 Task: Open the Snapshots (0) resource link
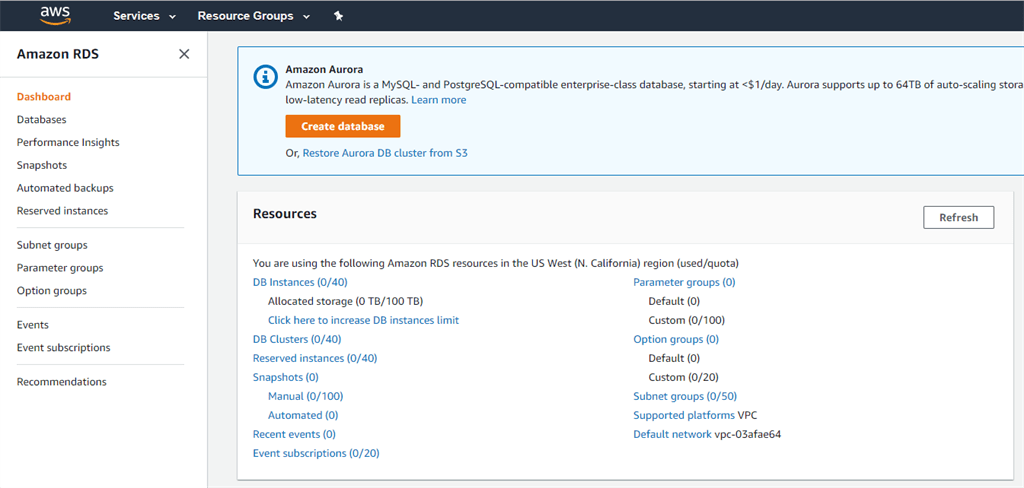(x=285, y=377)
